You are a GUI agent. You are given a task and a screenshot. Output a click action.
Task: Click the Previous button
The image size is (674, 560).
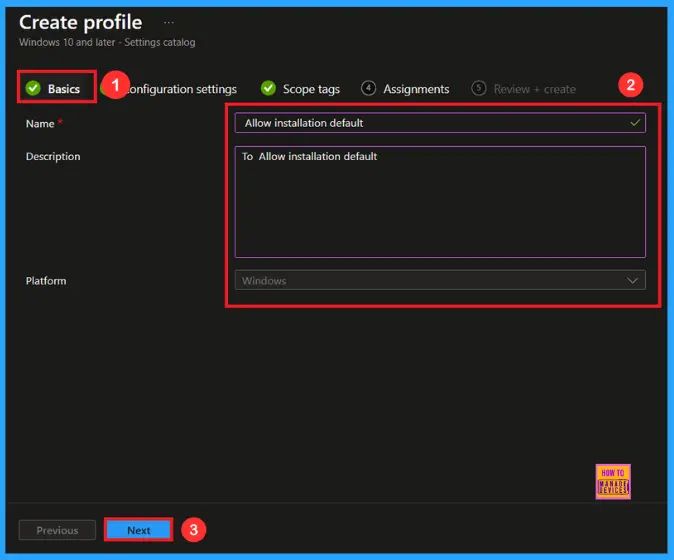pyautogui.click(x=57, y=530)
